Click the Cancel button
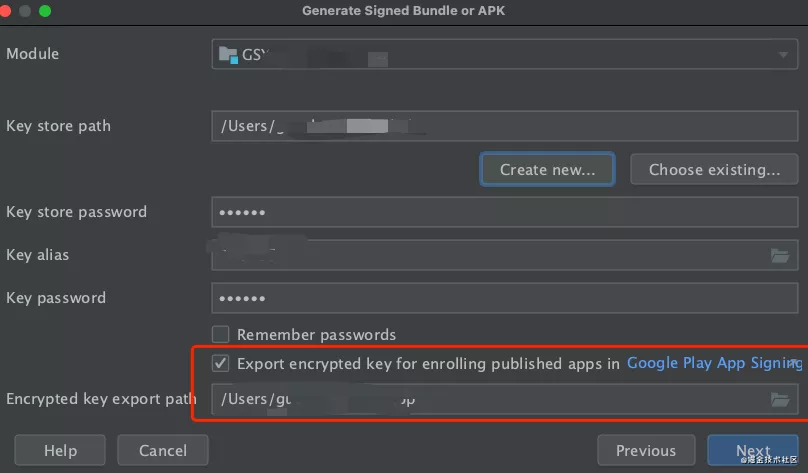The width and height of the screenshot is (808, 473). point(163,450)
